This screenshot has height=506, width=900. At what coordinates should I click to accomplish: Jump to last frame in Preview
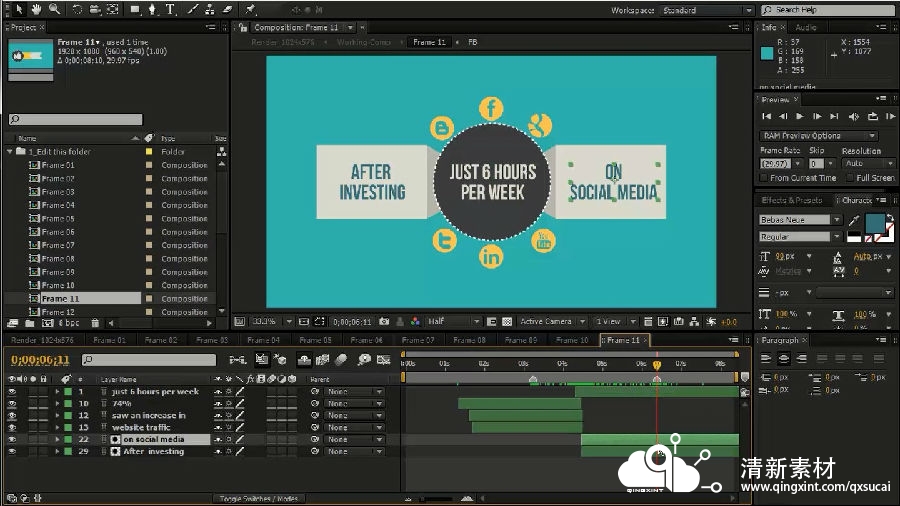(x=834, y=116)
